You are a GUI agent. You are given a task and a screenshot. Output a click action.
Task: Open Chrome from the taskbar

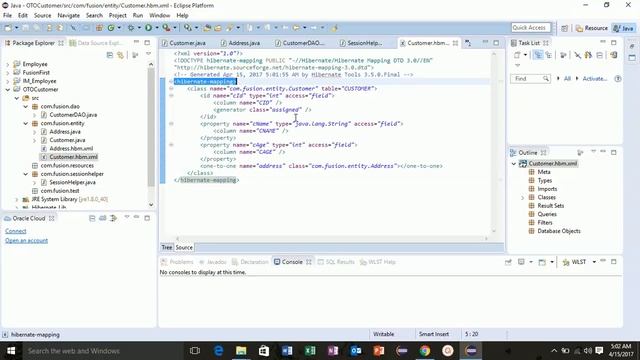[425, 351]
